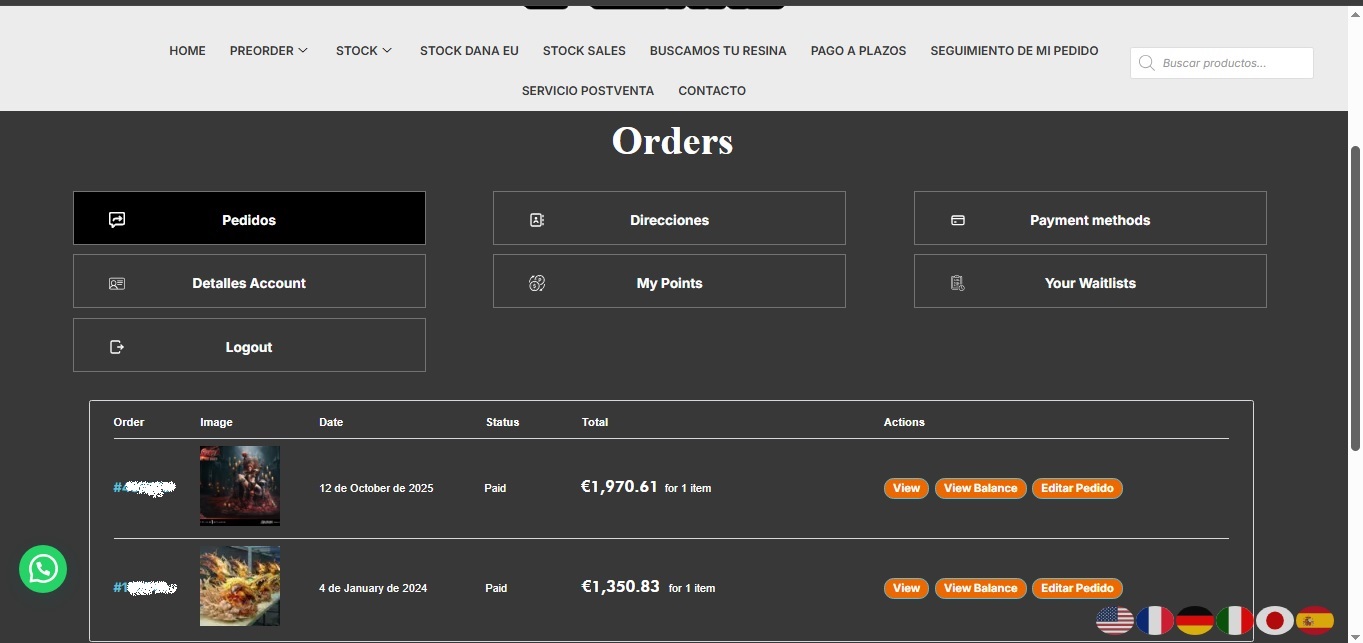Screen dimensions: 1363x643
Task: Select Japanese flag language icon
Action: click(x=1275, y=620)
